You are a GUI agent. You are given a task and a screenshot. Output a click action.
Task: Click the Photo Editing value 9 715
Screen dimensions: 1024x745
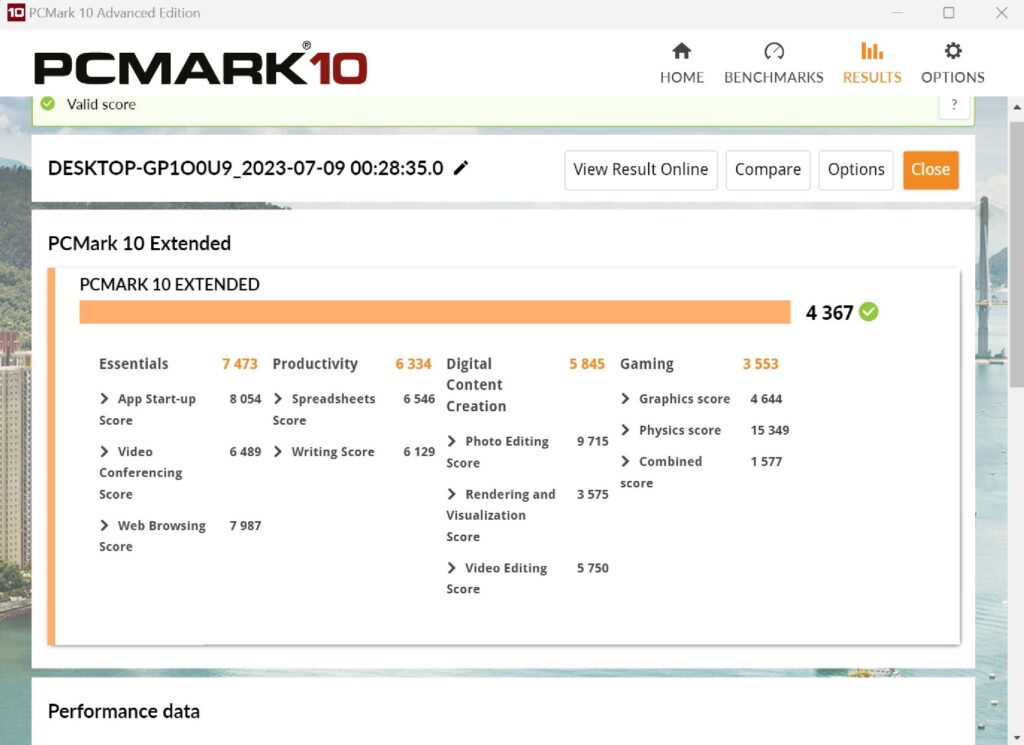click(592, 441)
